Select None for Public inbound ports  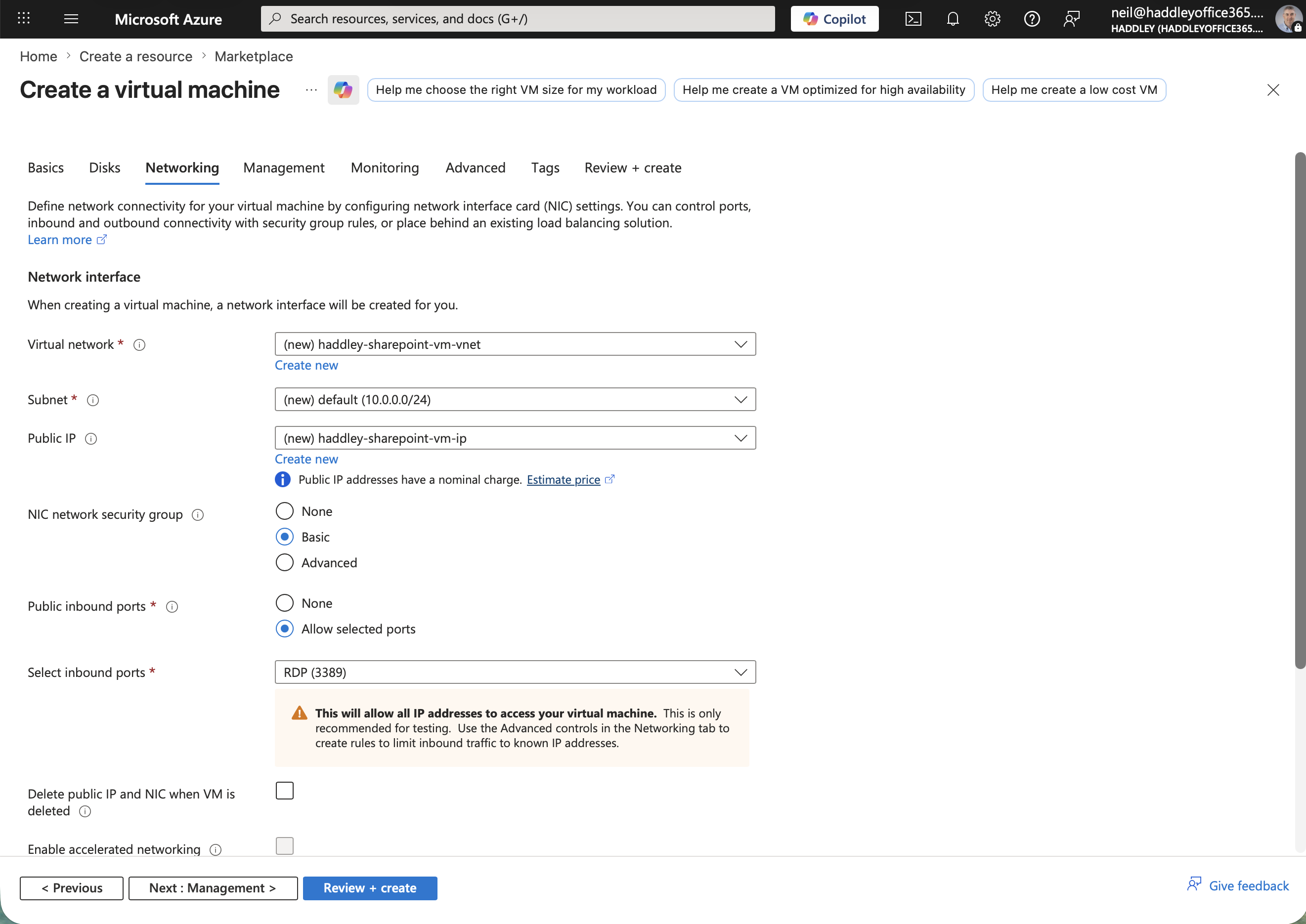(x=285, y=602)
